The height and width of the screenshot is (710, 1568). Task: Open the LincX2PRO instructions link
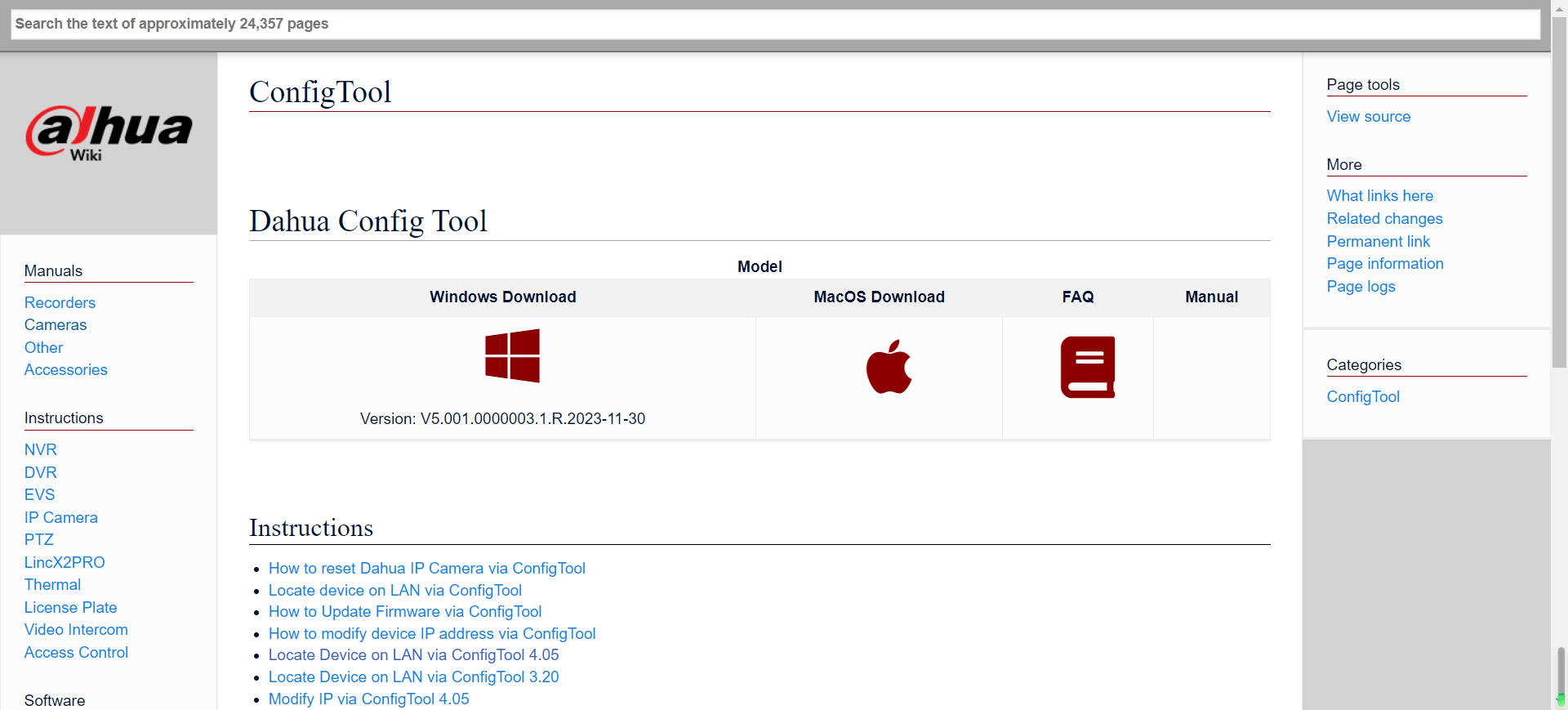point(65,562)
